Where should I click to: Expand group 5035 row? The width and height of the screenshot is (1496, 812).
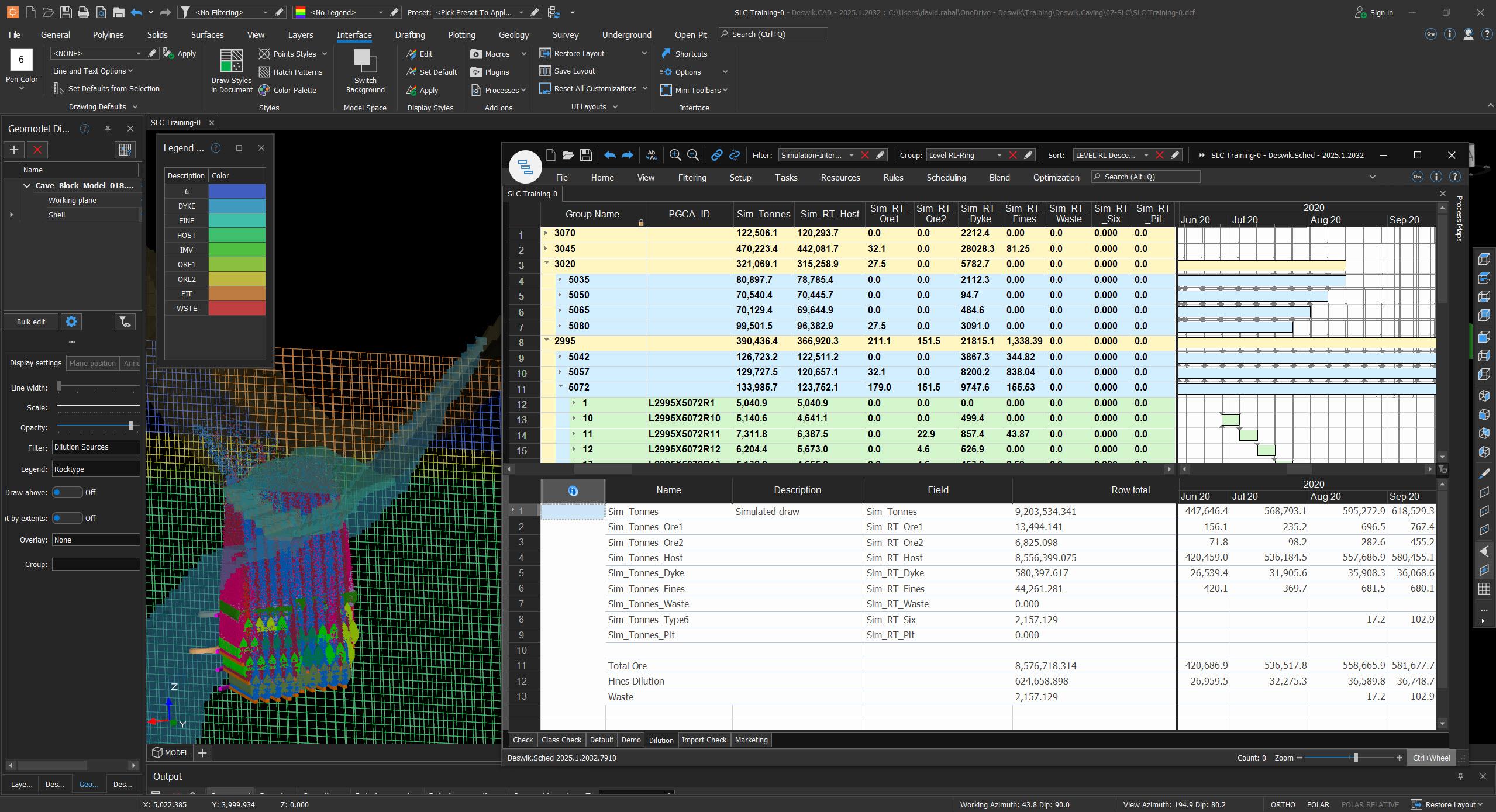(560, 279)
